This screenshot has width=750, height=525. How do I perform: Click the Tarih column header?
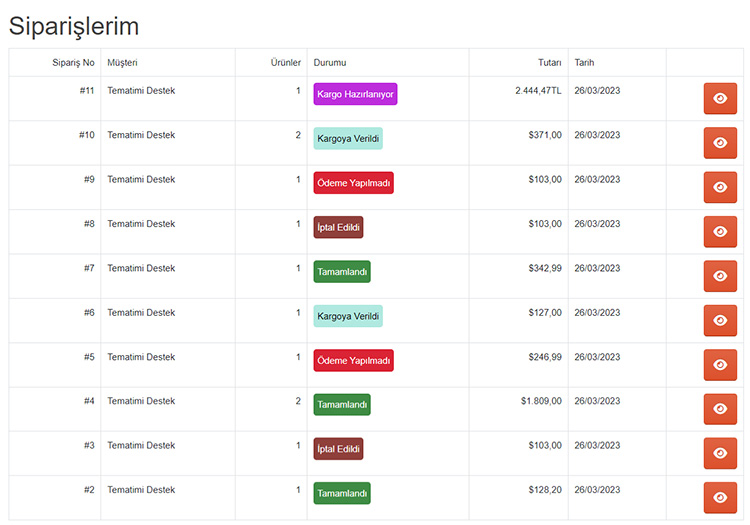coord(584,62)
